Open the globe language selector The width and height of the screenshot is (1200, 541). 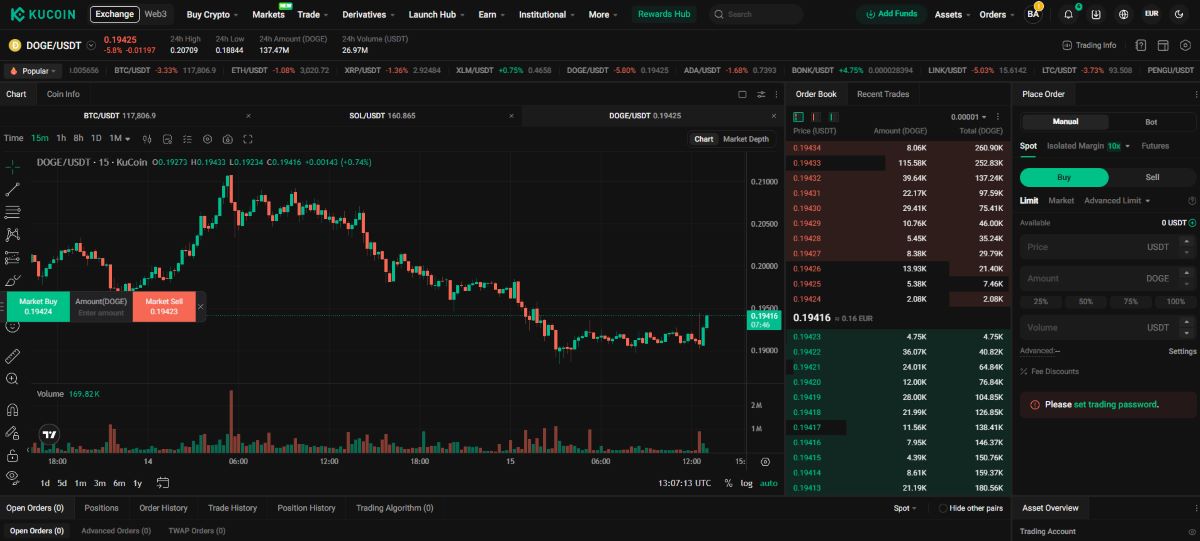click(x=1124, y=14)
